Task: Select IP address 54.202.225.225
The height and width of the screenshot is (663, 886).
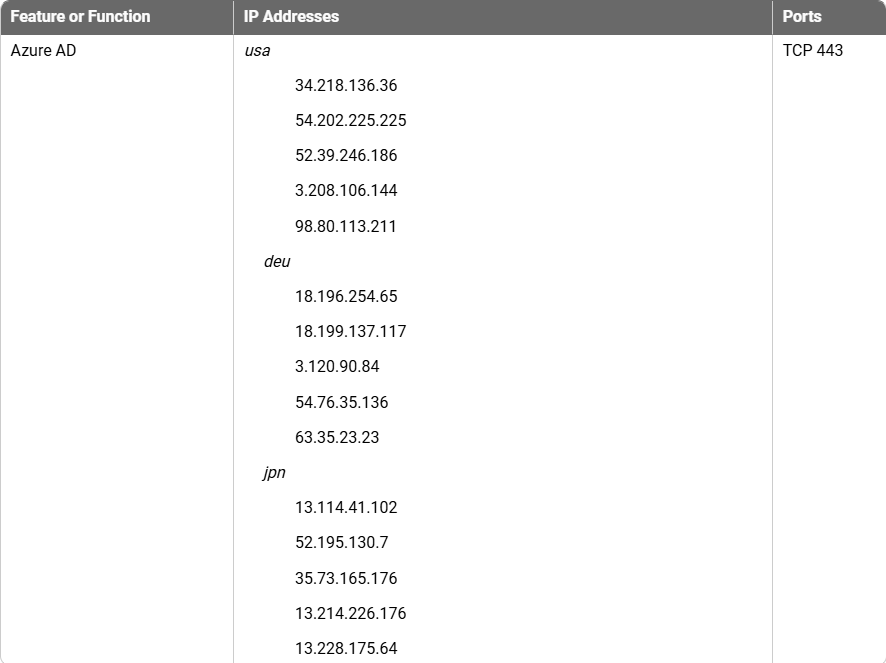Action: click(x=350, y=121)
